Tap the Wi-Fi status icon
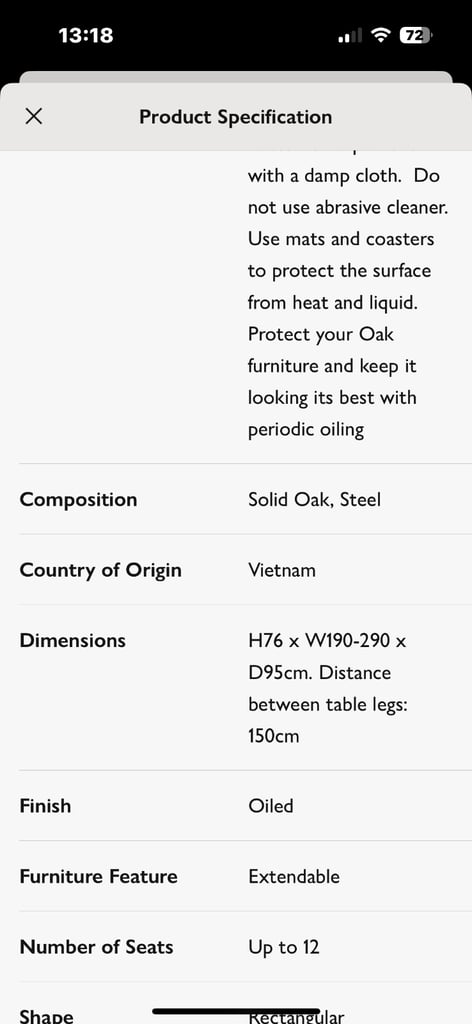The height and width of the screenshot is (1024, 472). click(380, 35)
